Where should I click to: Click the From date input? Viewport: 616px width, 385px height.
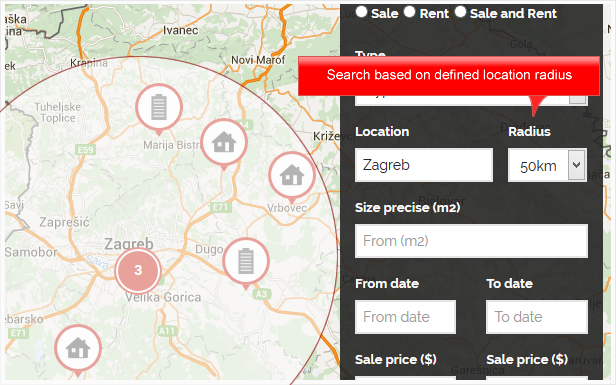click(x=405, y=317)
